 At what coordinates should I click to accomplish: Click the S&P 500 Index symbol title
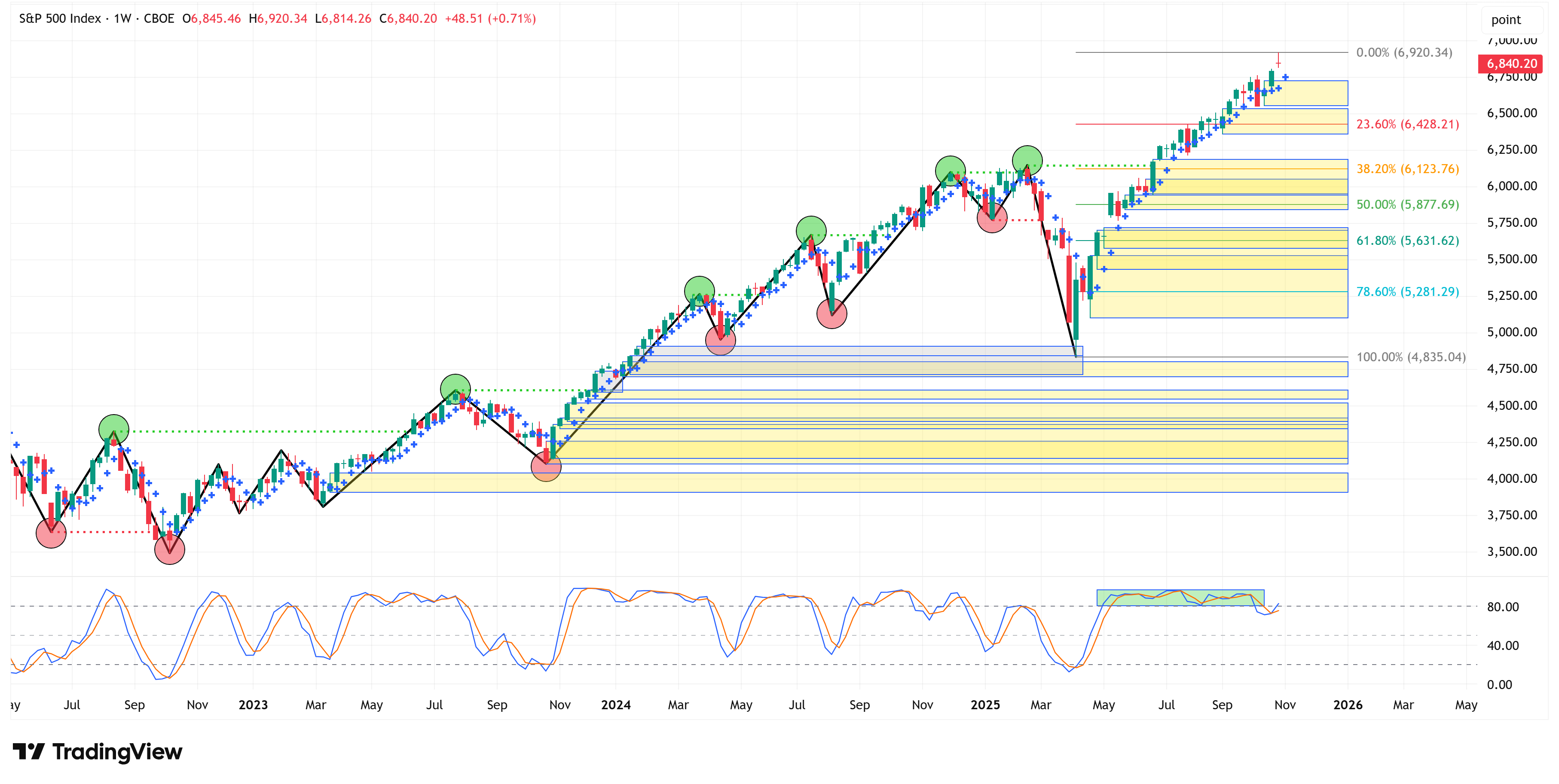click(x=60, y=19)
